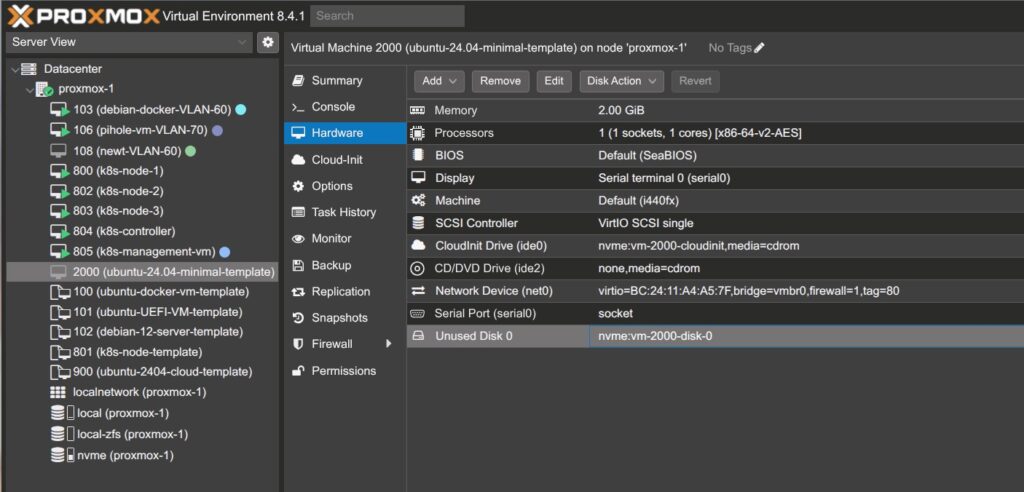Open the Monitor tab
The width and height of the screenshot is (1024, 492).
(345, 238)
